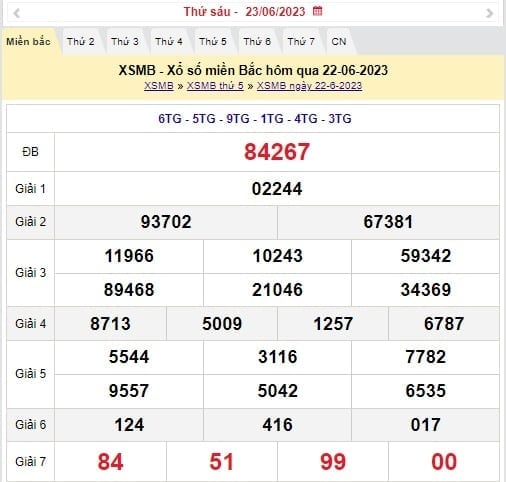506x482 pixels.
Task: Click the number 34369
Action: [426, 290]
